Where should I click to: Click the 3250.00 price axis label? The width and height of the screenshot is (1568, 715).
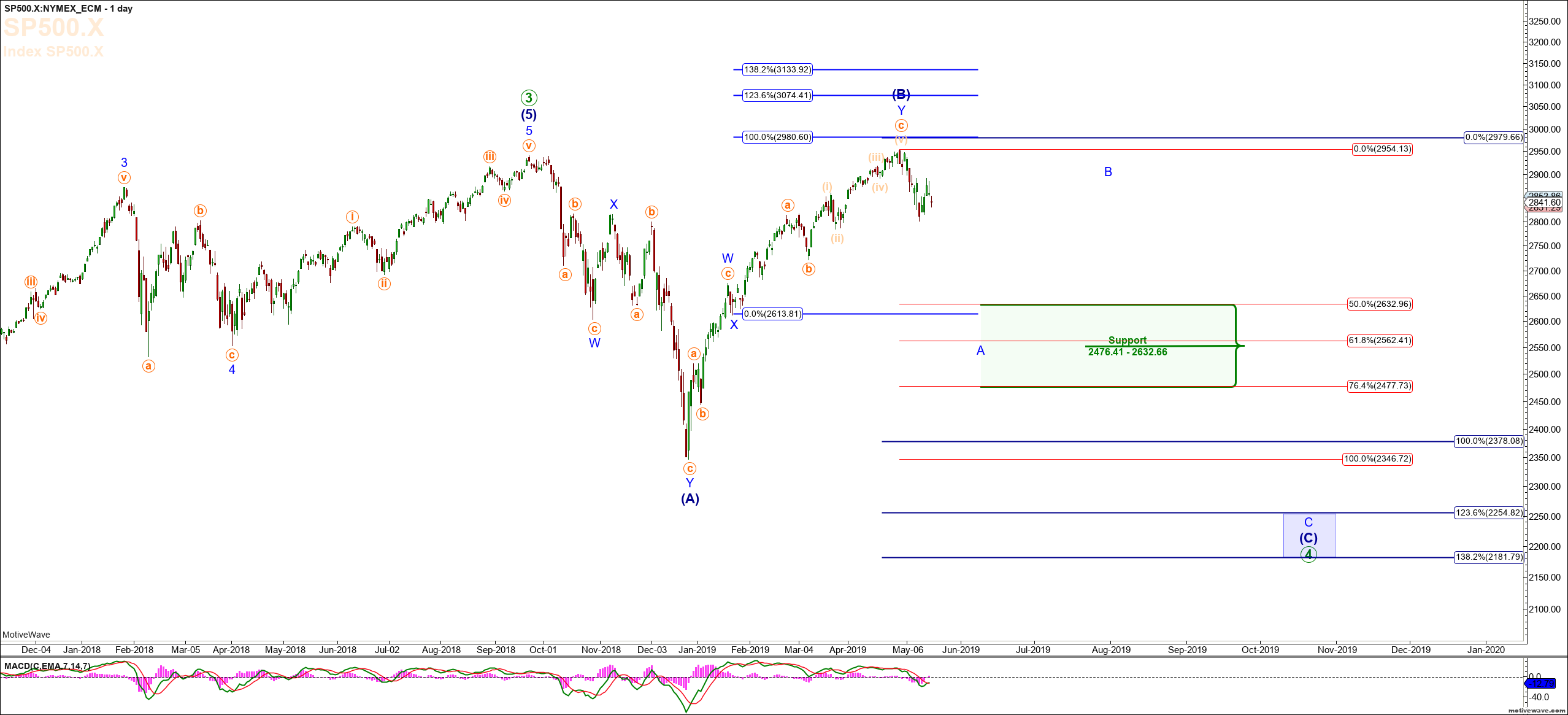(x=1545, y=21)
